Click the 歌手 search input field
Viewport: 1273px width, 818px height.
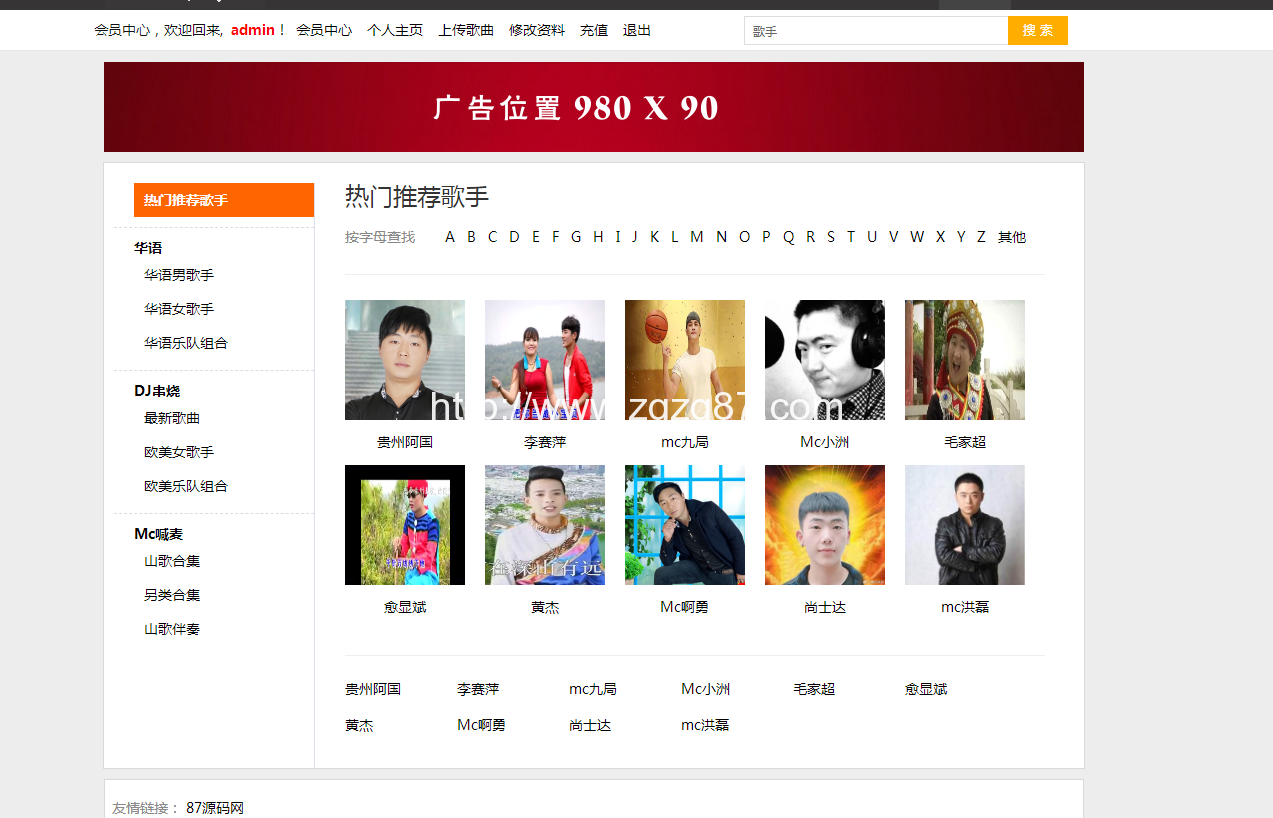pos(875,31)
